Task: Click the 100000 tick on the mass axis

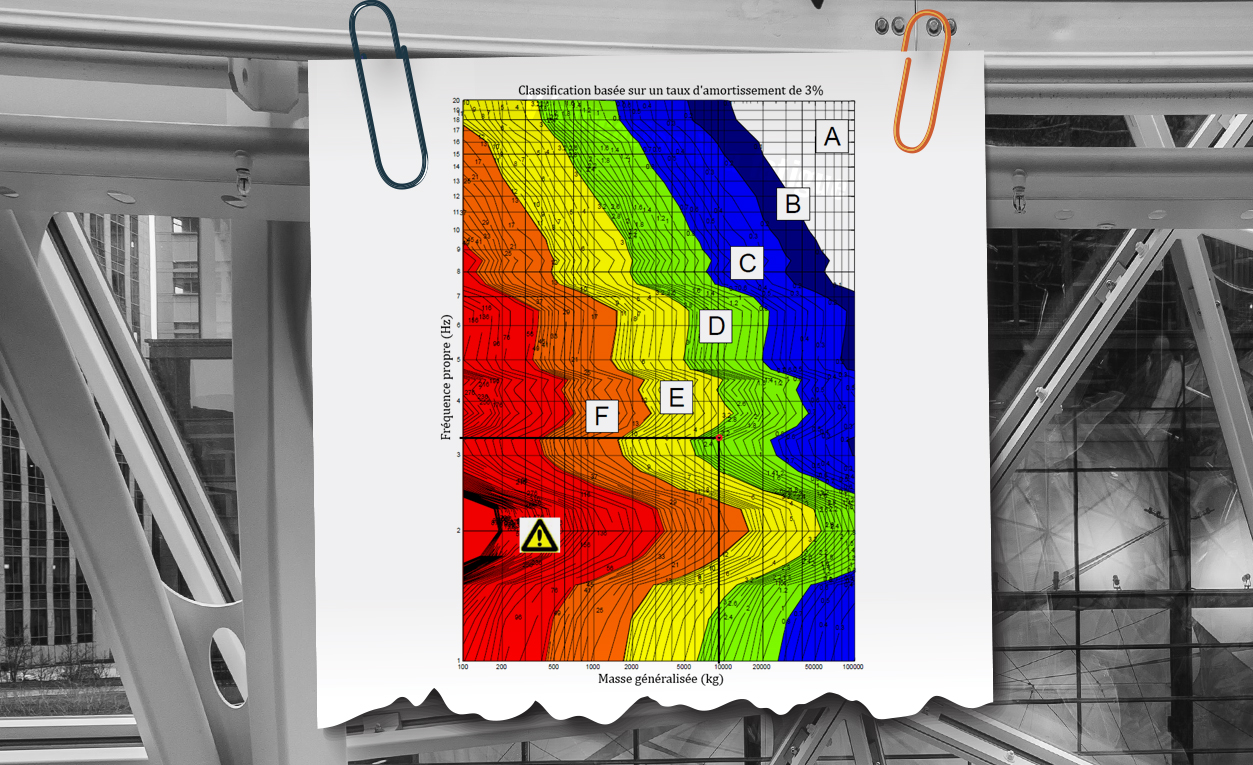Action: coord(852,667)
